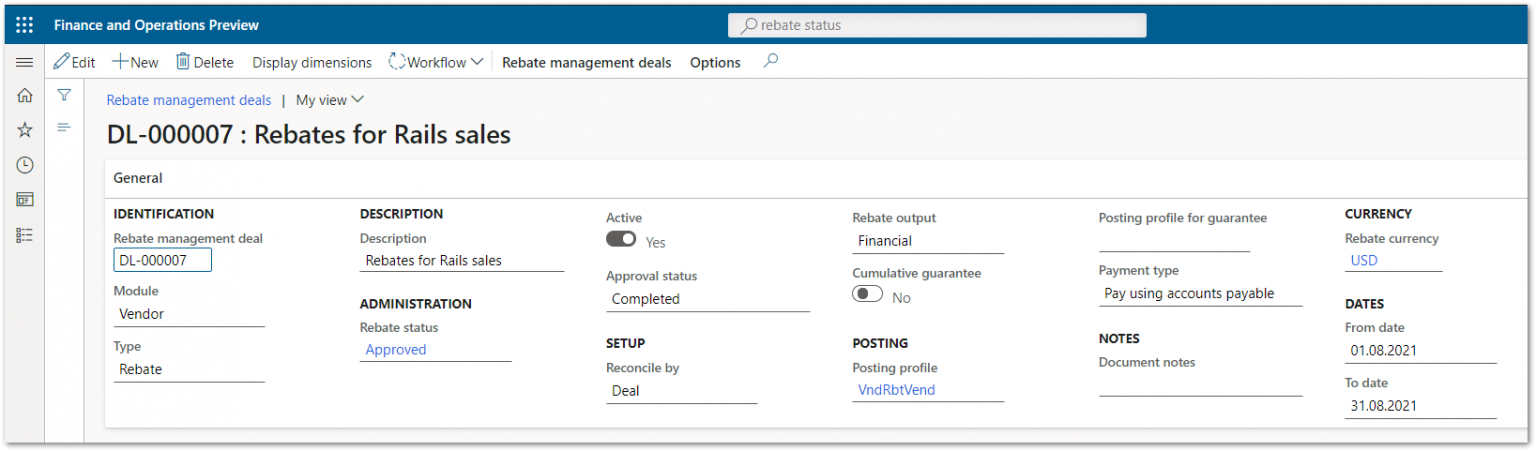Open the Rebate management deals tab
The width and height of the screenshot is (1536, 451).
pyautogui.click(x=587, y=62)
